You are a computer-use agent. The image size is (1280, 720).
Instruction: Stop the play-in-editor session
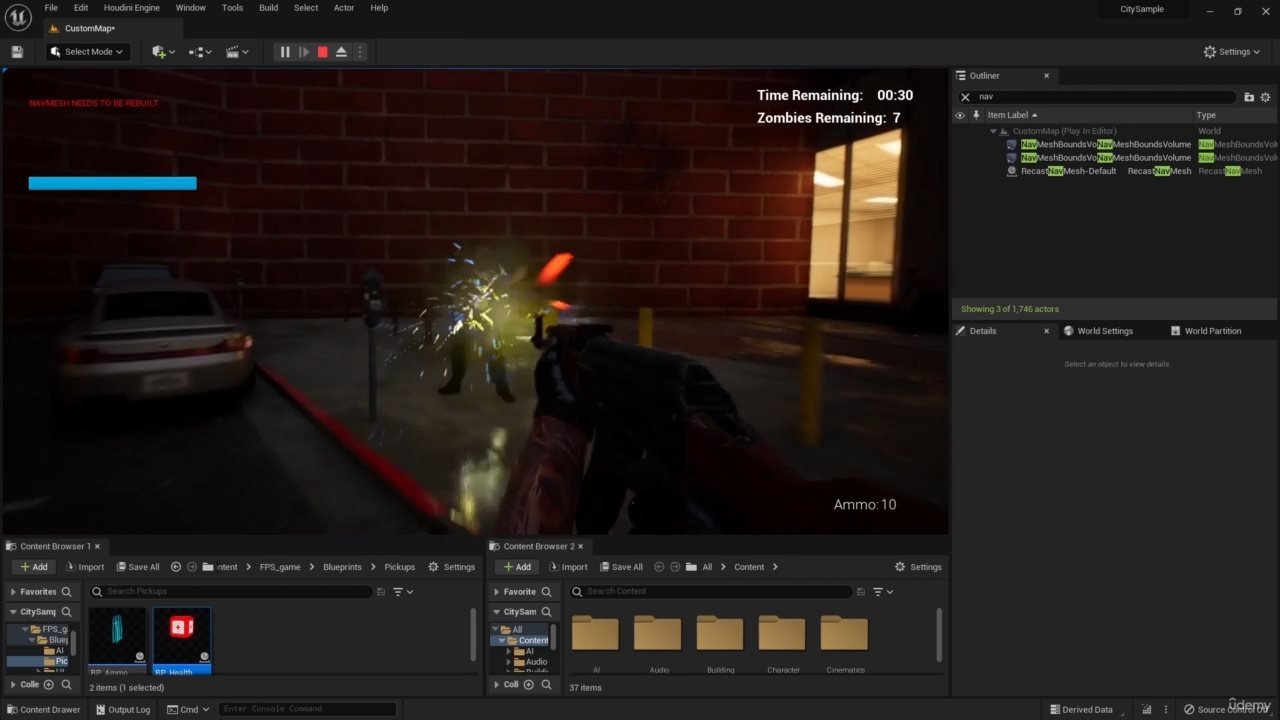coord(322,52)
